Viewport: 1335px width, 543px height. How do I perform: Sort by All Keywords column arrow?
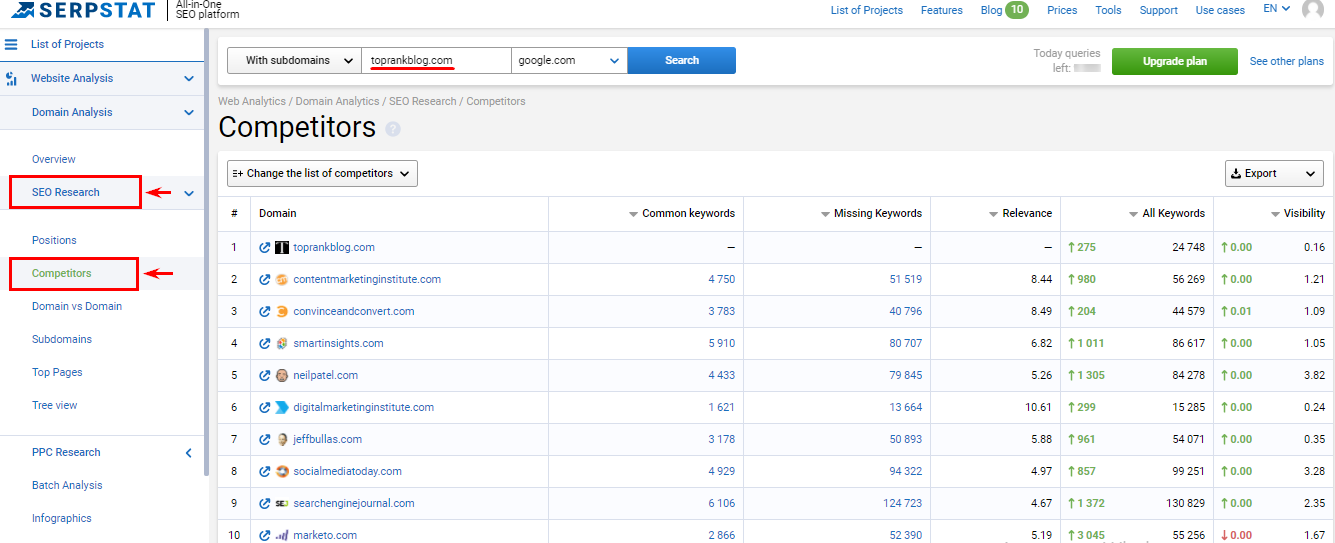1134,214
